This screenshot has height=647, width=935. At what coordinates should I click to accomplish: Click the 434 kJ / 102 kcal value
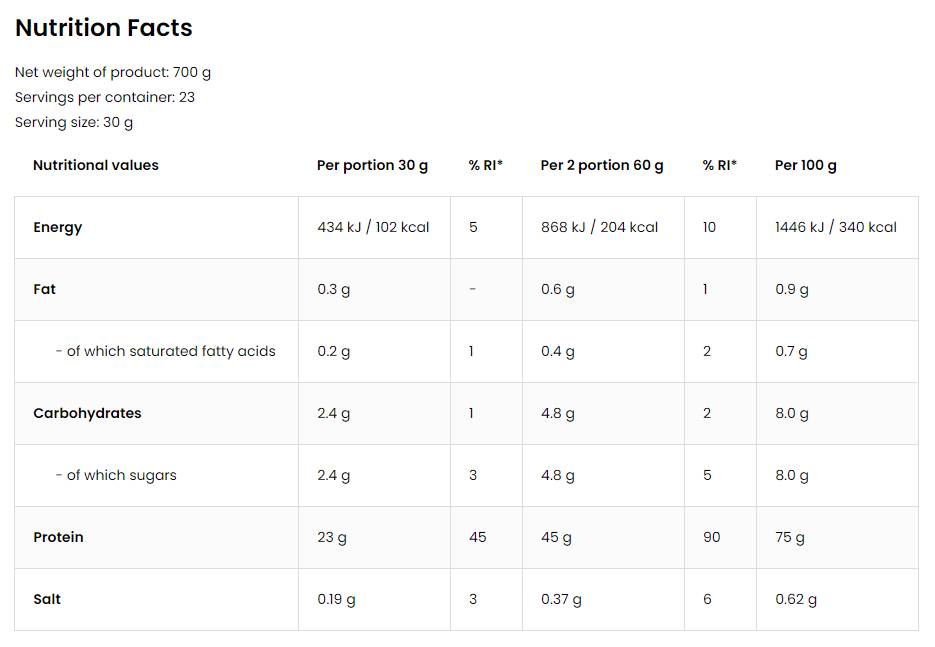[x=373, y=227]
